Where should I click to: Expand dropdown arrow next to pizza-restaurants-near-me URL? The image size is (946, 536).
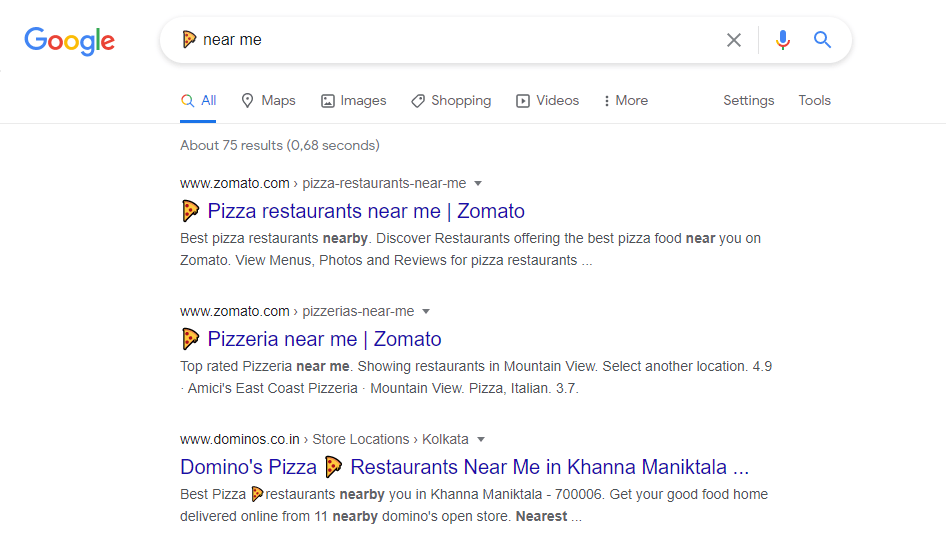click(x=478, y=183)
